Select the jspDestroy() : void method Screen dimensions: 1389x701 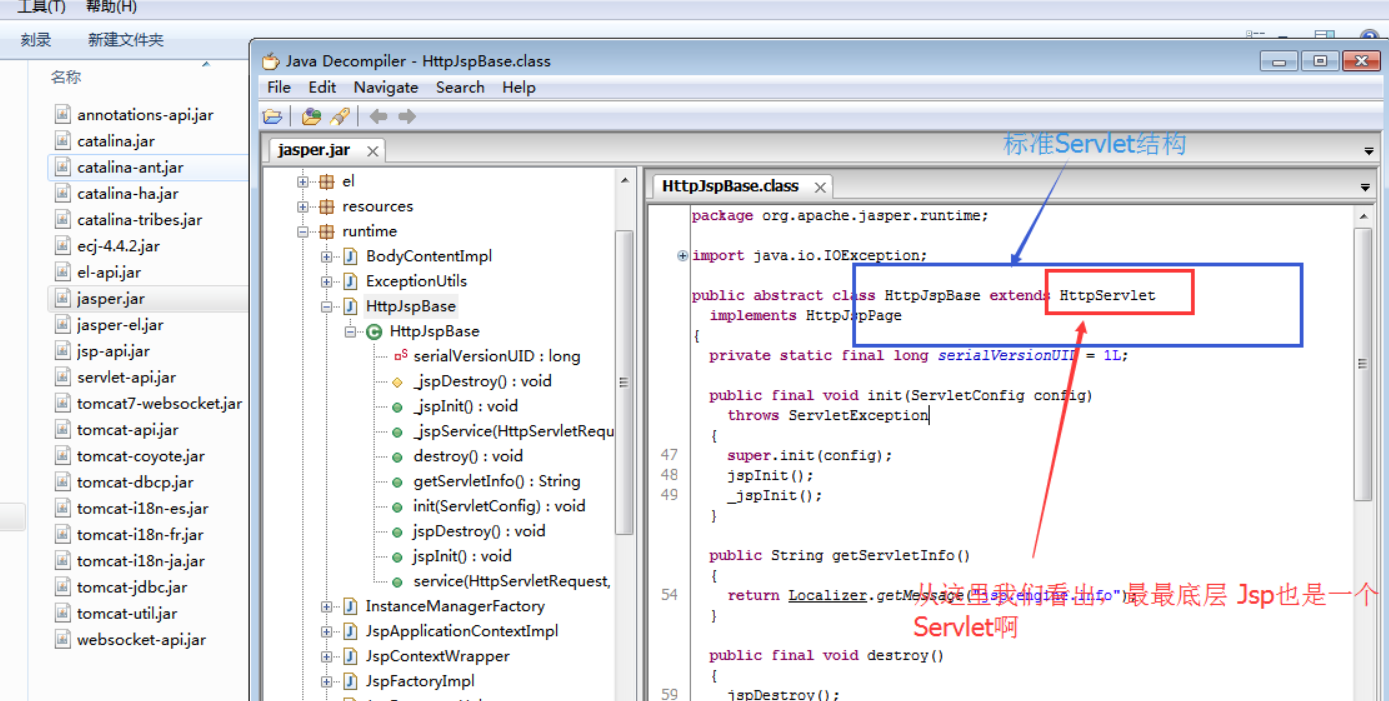click(479, 531)
